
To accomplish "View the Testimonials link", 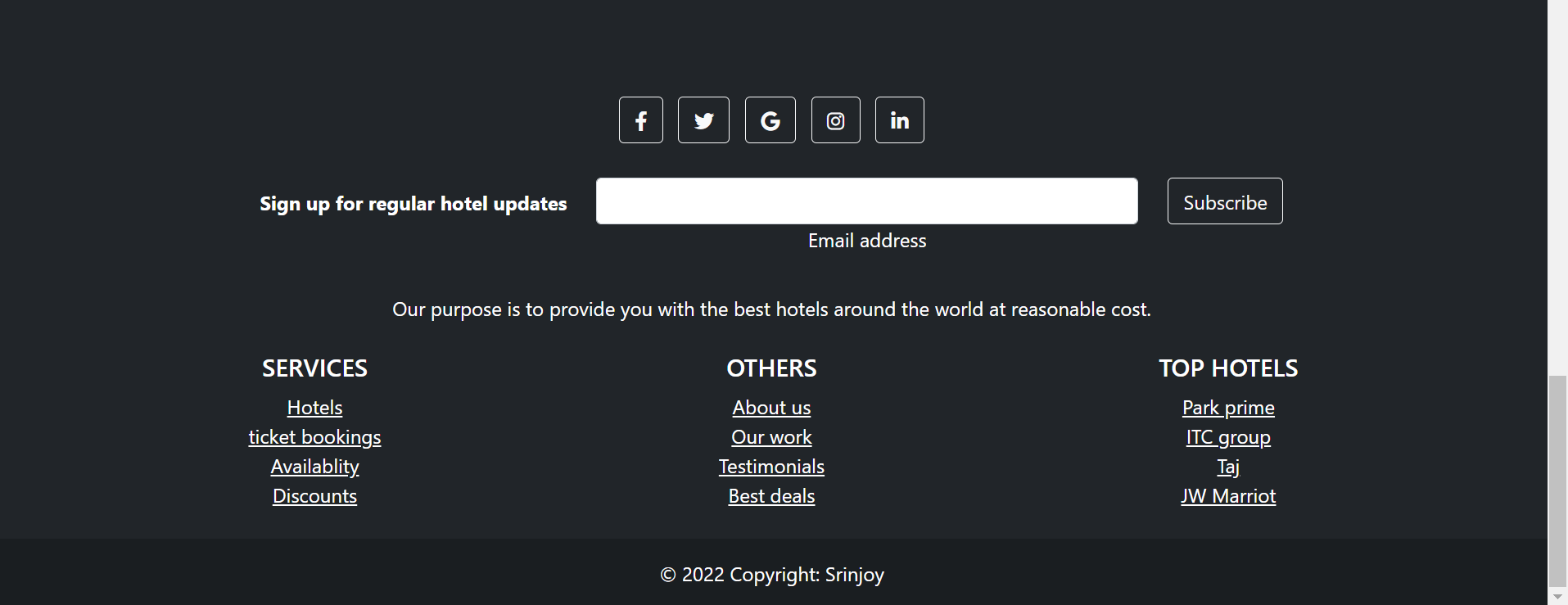I will pyautogui.click(x=771, y=467).
